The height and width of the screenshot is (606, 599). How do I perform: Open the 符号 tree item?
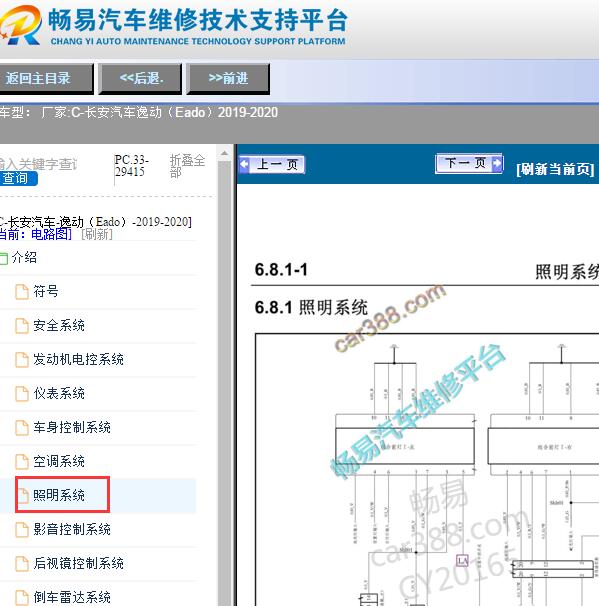click(46, 291)
